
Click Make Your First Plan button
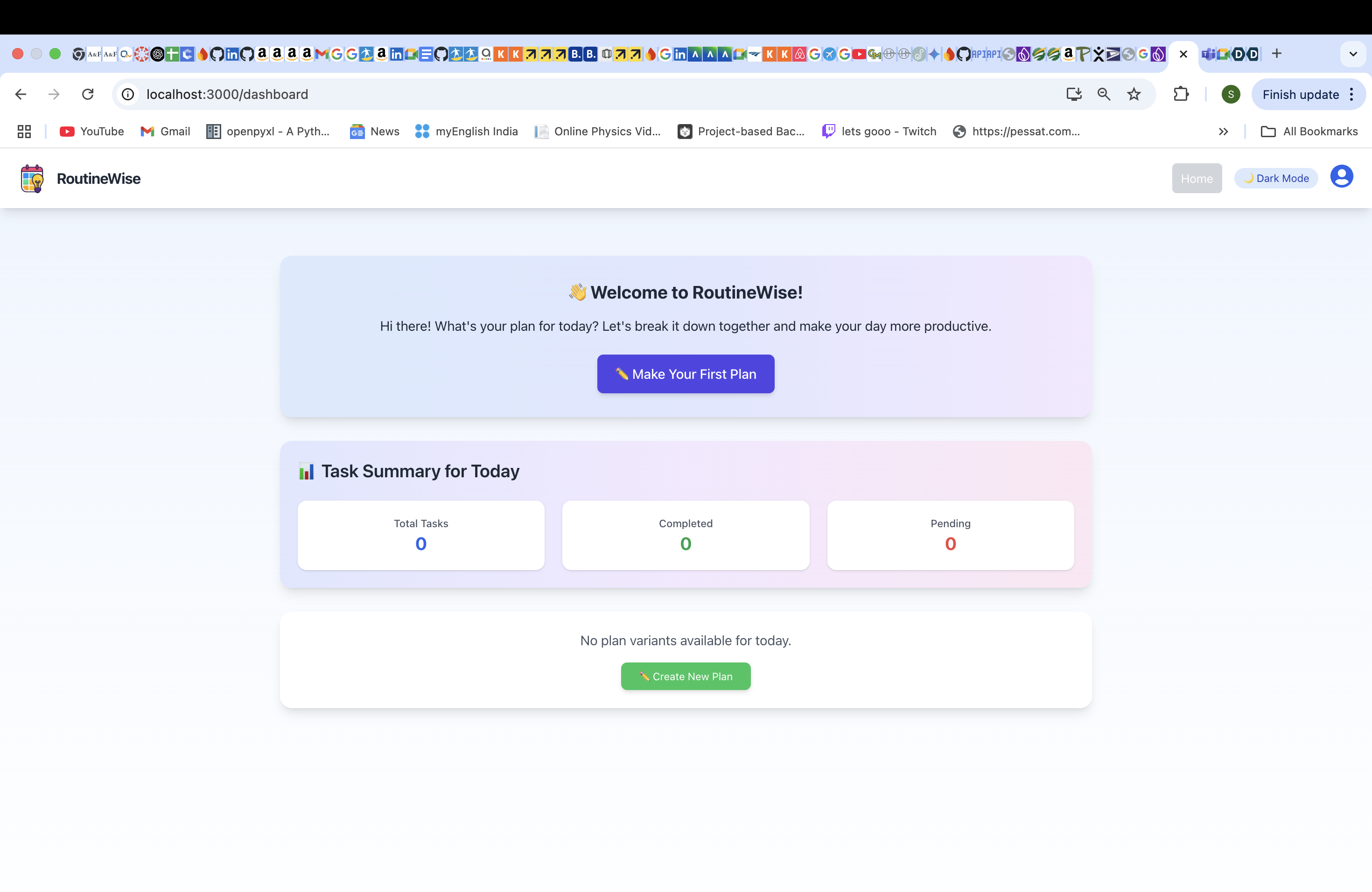pos(686,374)
